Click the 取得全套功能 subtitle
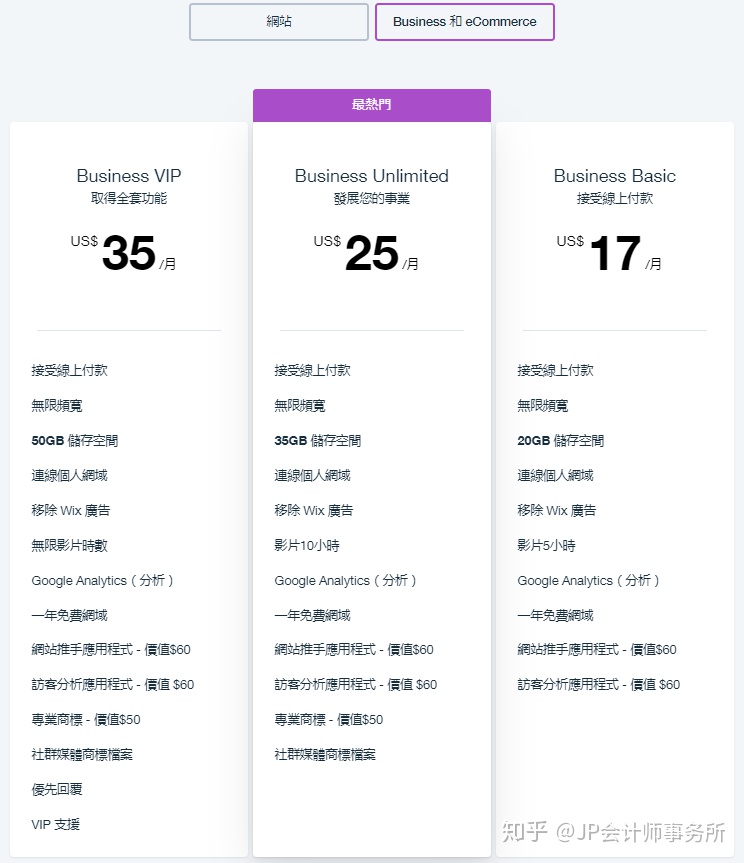The width and height of the screenshot is (744, 863). pyautogui.click(x=129, y=198)
